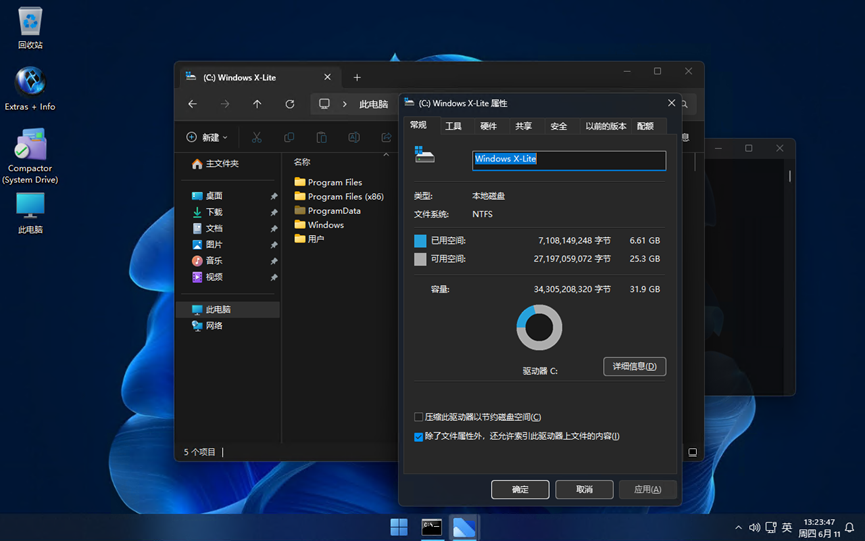
Task: Click the Copy toolbar icon
Action: pos(289,137)
